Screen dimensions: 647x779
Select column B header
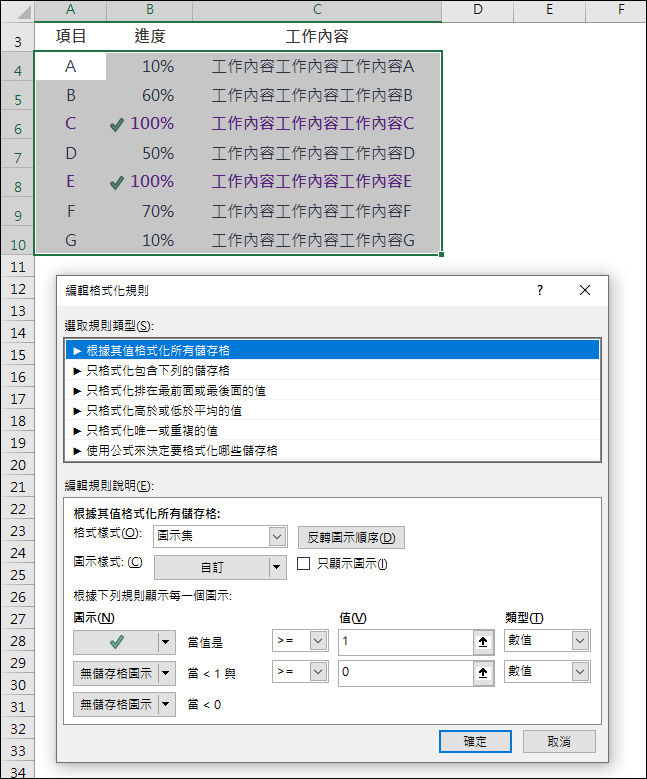(x=150, y=10)
